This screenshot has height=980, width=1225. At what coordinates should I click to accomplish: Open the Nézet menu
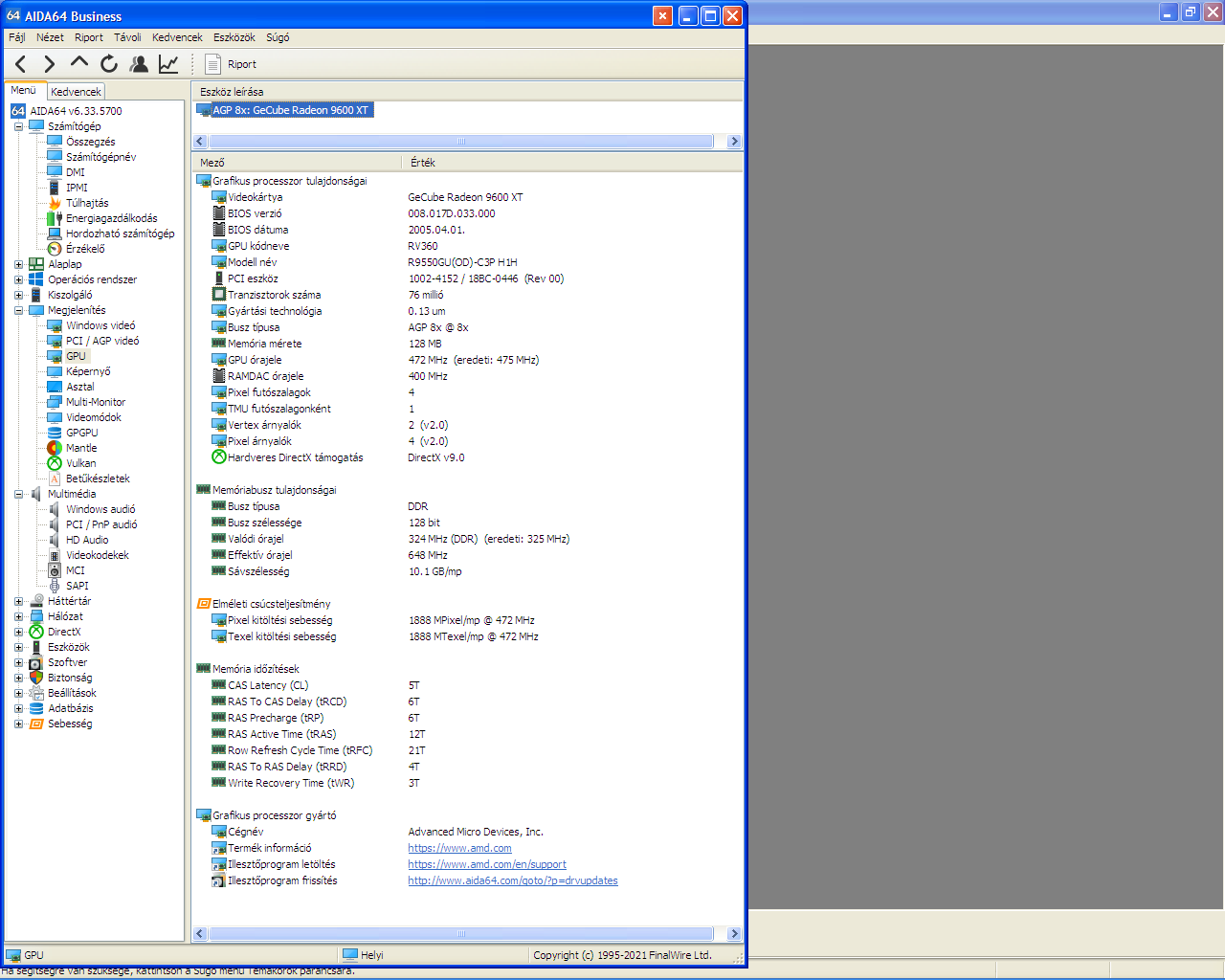[x=50, y=37]
